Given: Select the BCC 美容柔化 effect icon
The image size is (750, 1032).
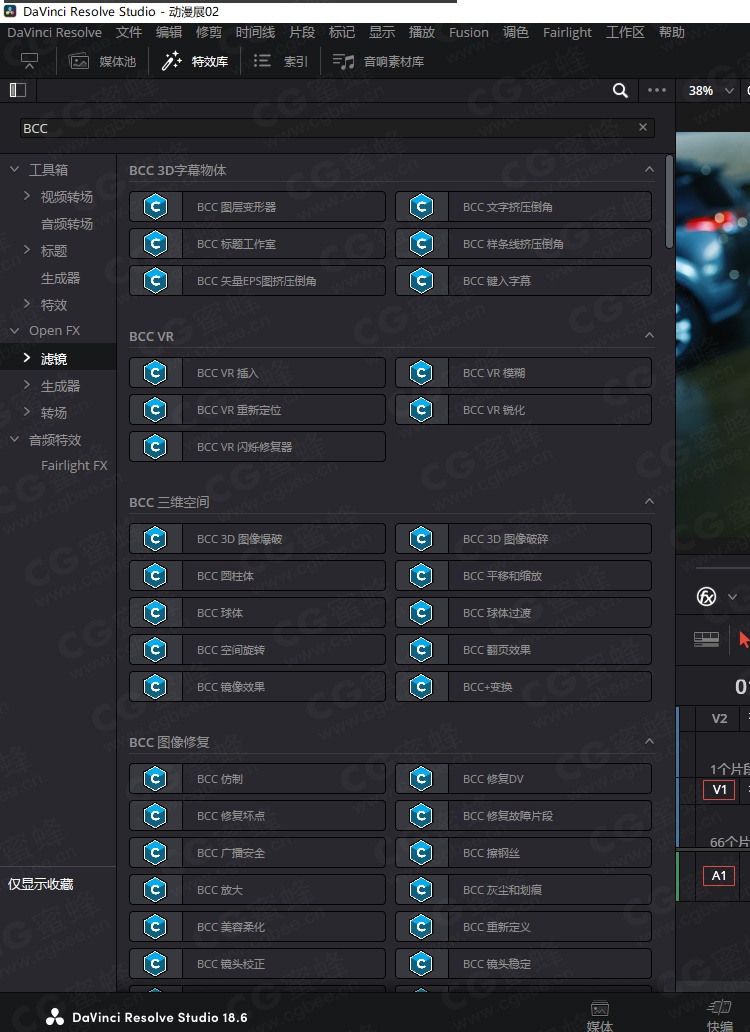Looking at the screenshot, I should pos(155,926).
